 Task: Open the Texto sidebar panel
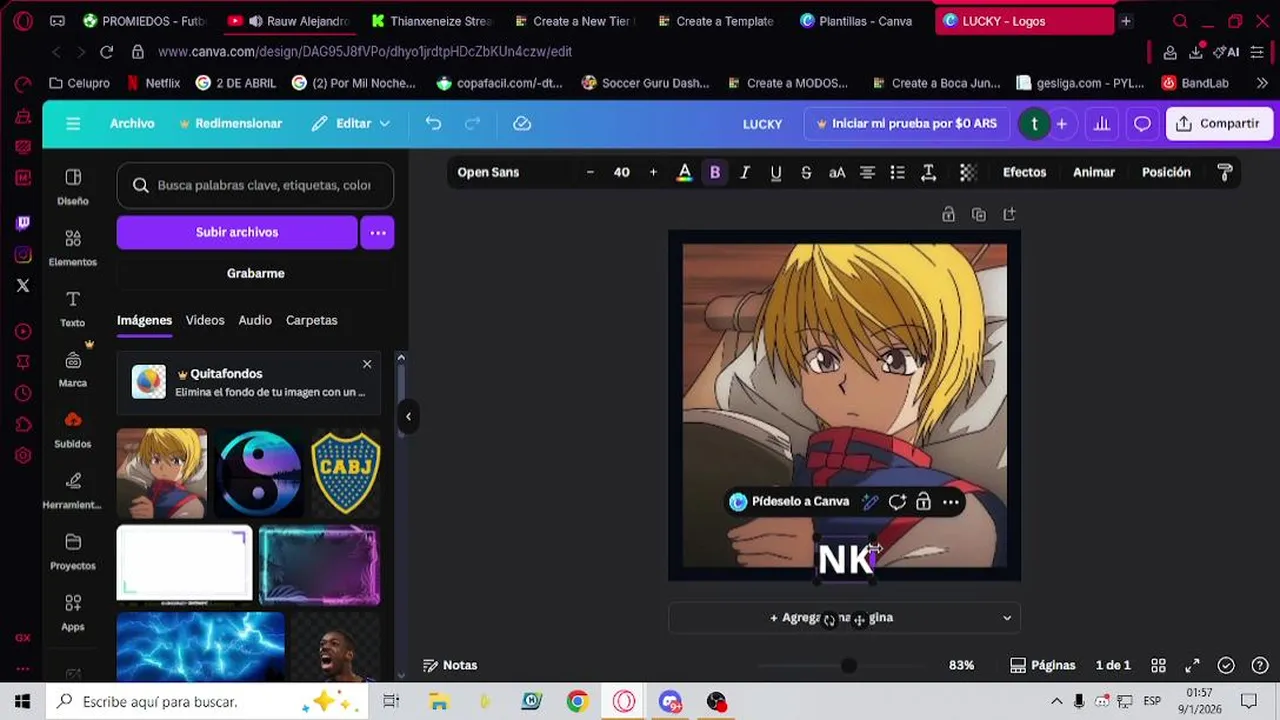(x=73, y=309)
